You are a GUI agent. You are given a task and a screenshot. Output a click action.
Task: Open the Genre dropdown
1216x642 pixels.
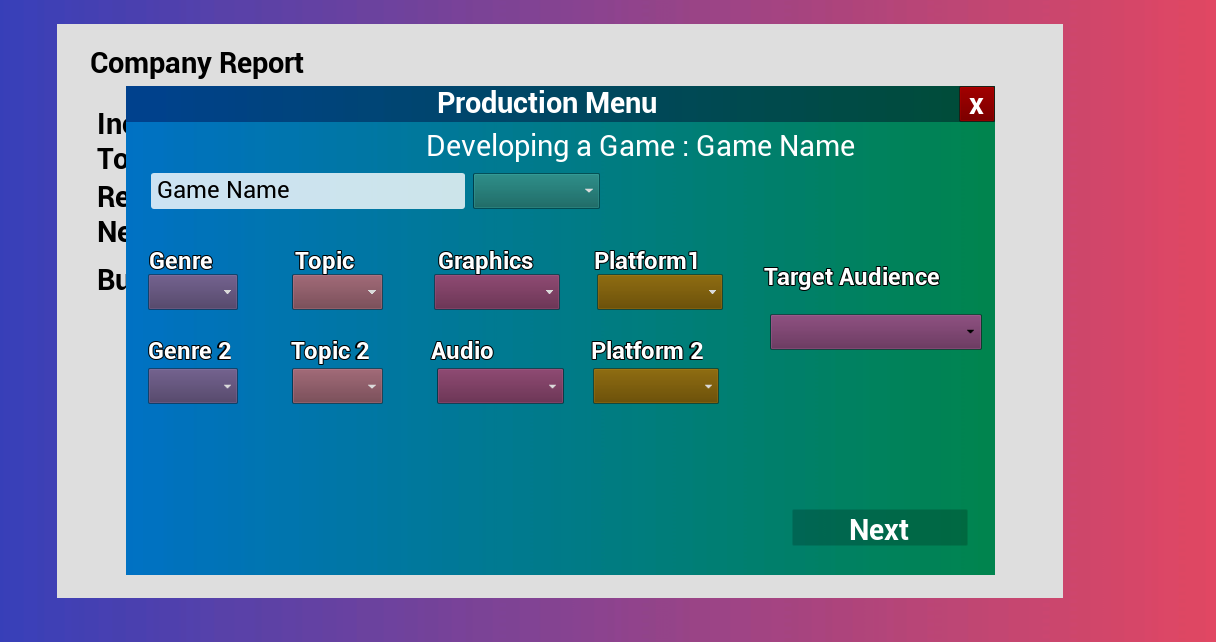click(193, 292)
